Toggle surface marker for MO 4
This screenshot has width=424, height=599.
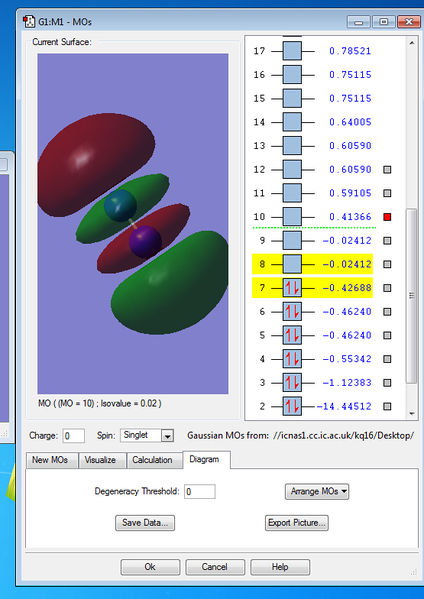[x=387, y=359]
